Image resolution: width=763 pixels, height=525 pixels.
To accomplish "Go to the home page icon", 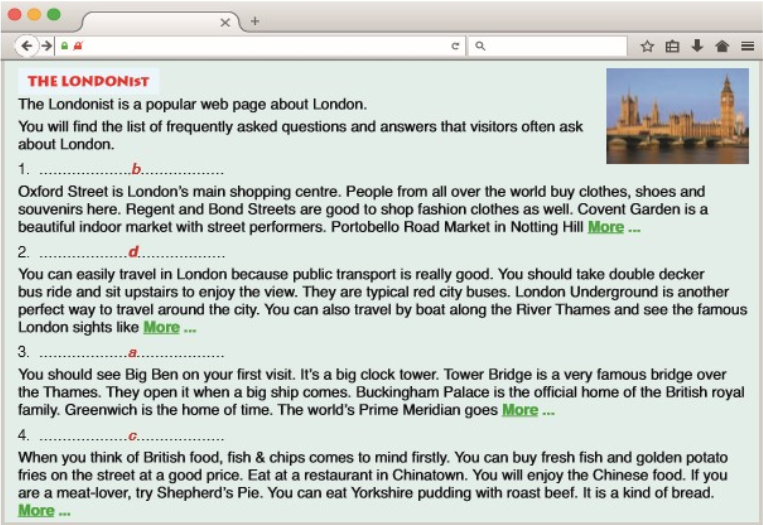I will [x=722, y=46].
